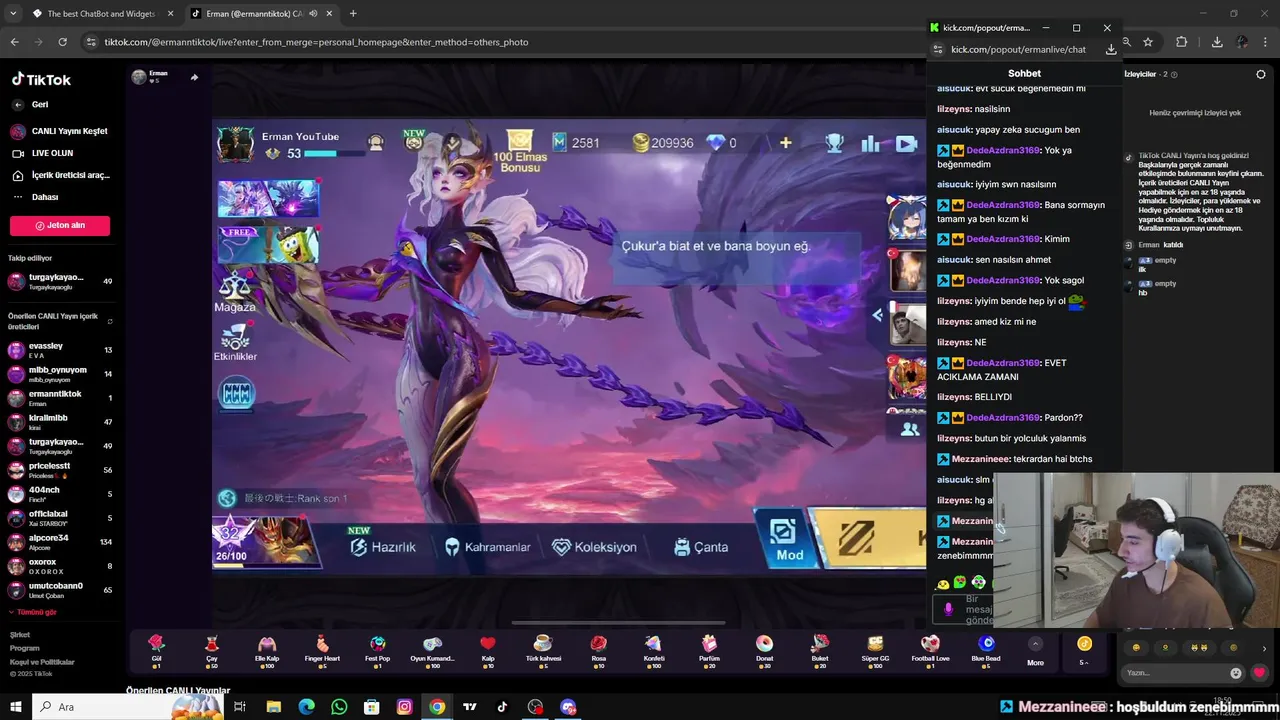Open Chrome downloads icon
This screenshot has height=720, width=1280.
pyautogui.click(x=1217, y=42)
